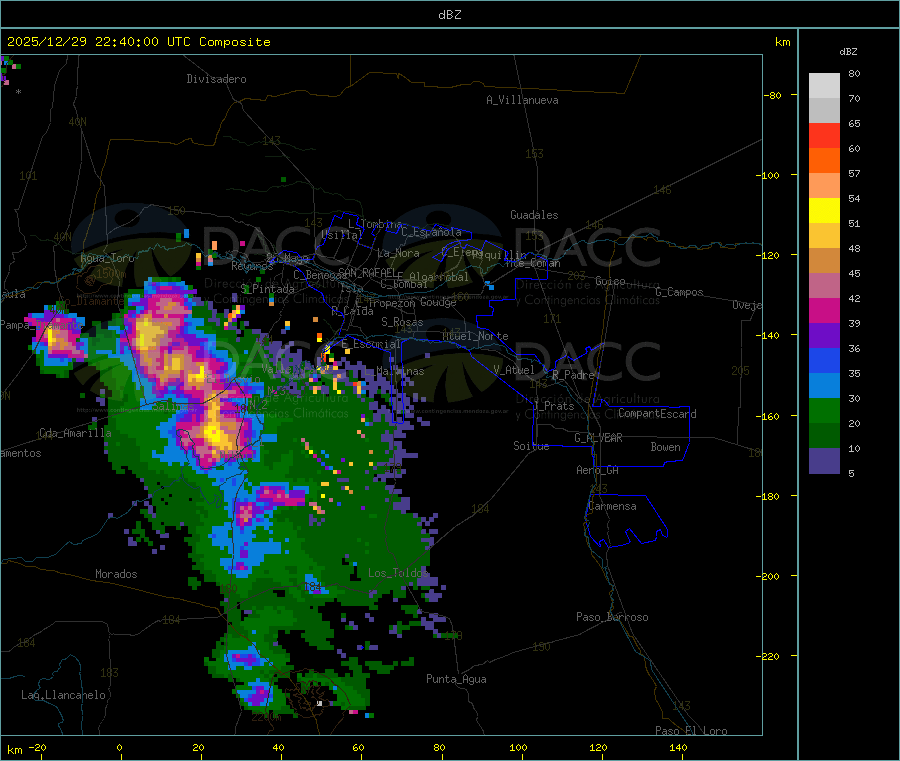Click the La_Nora label
The width and height of the screenshot is (900, 761).
click(398, 253)
